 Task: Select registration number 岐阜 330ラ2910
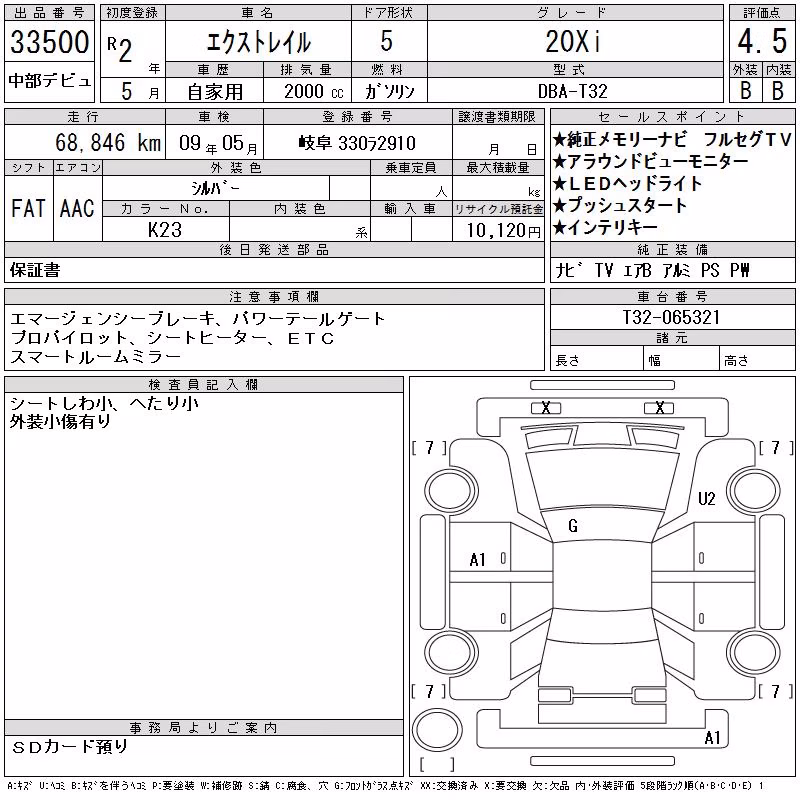(357, 143)
